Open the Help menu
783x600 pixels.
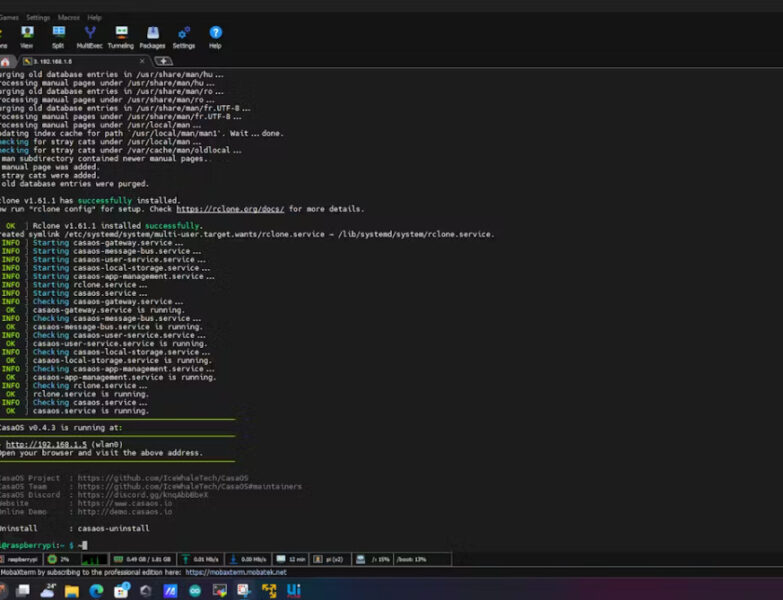point(94,17)
